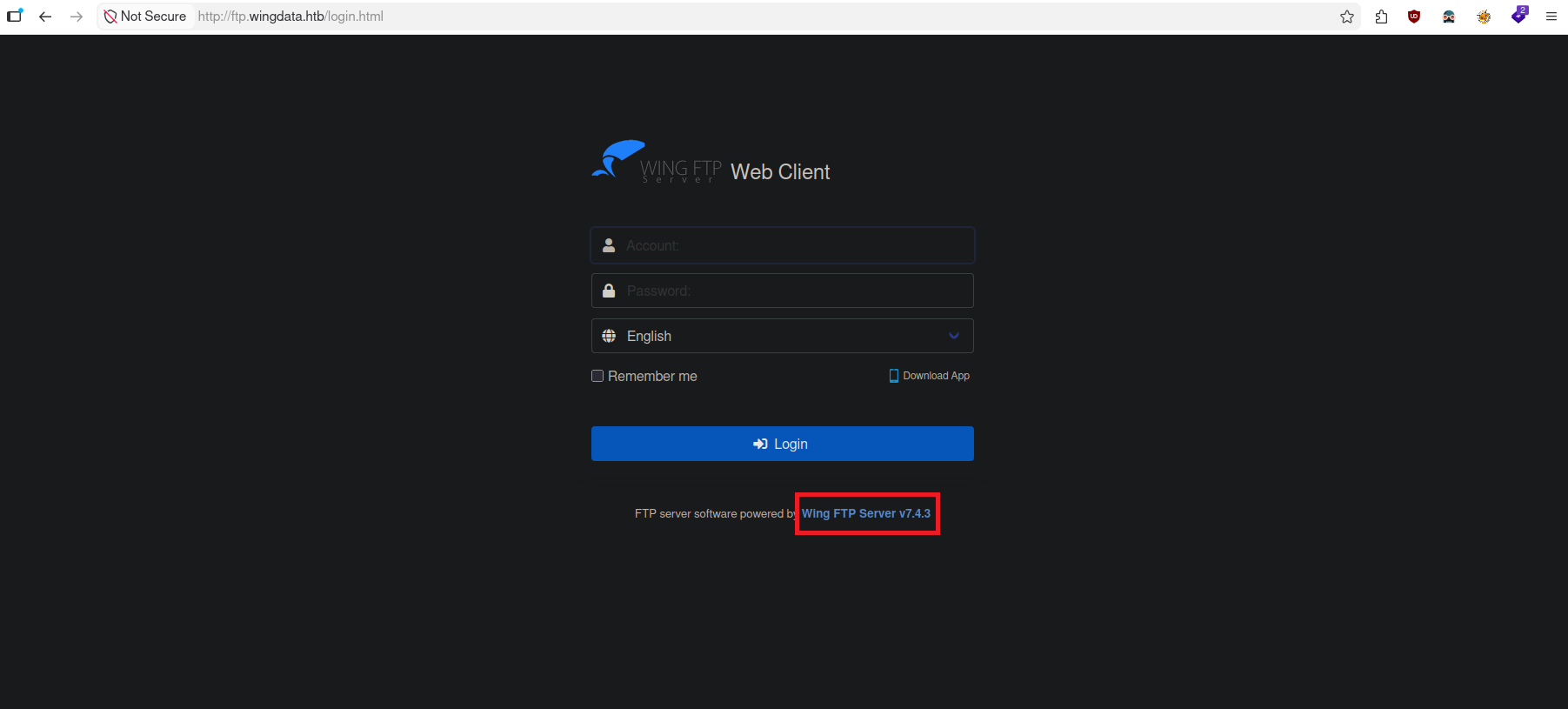Viewport: 1568px width, 709px height.
Task: Focus the Password input field
Action: [782, 291]
